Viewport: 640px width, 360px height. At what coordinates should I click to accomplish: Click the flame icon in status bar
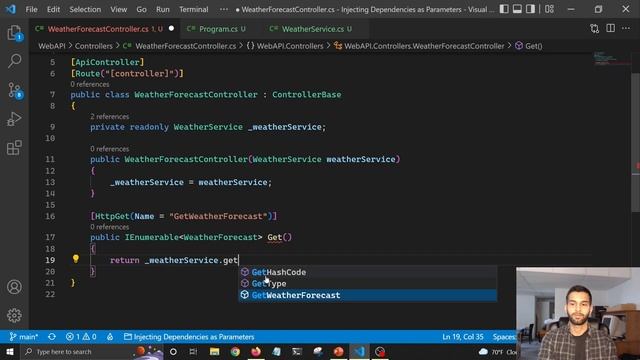tap(110, 337)
